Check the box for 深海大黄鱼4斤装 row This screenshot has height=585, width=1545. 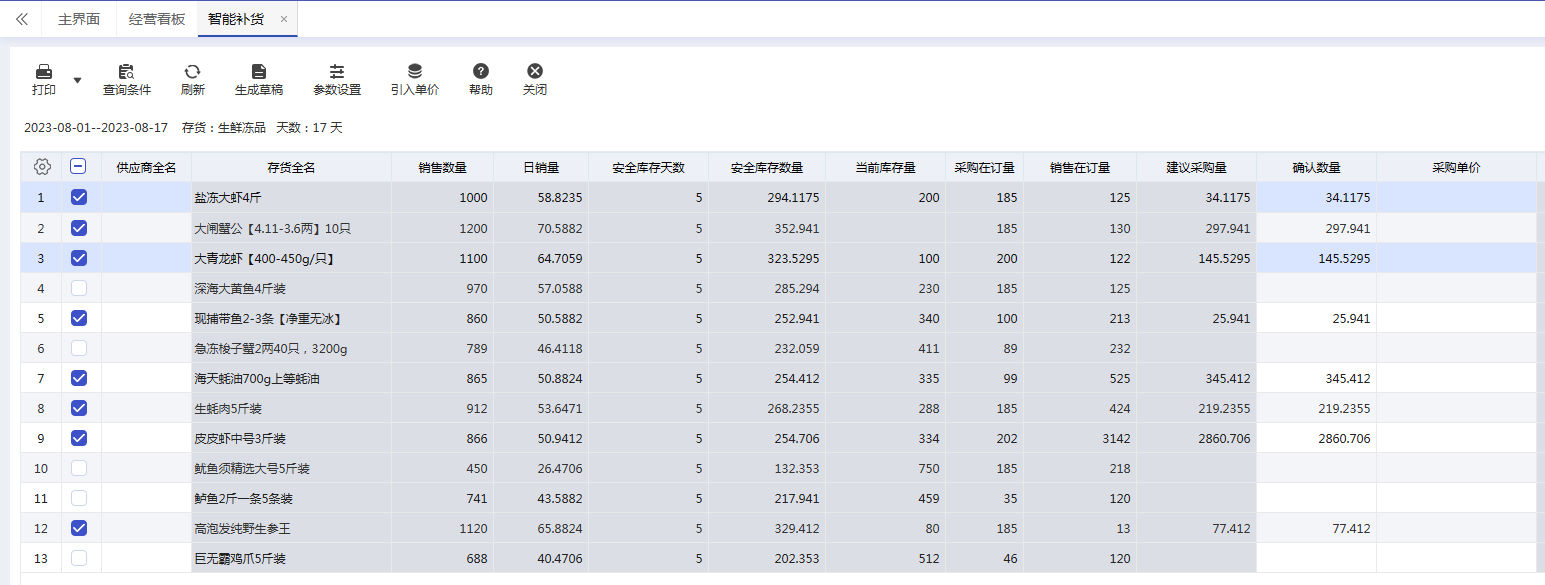tap(79, 288)
